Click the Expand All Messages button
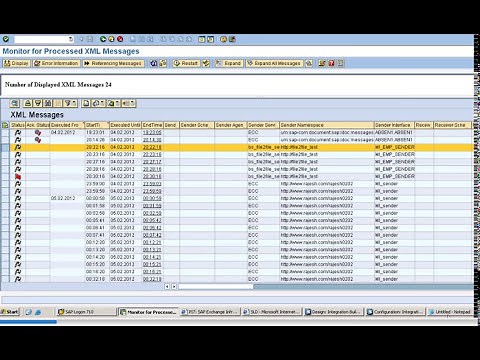This screenshot has height=360, width=480. (274, 63)
